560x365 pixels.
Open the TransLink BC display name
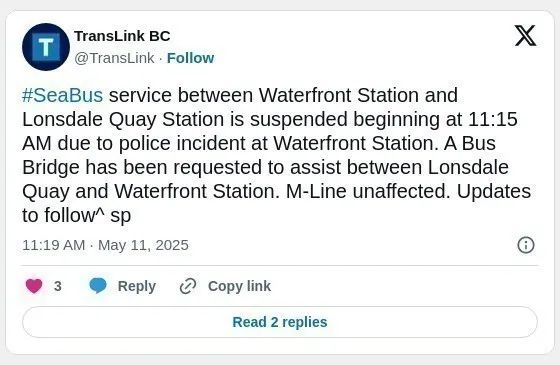(x=122, y=36)
